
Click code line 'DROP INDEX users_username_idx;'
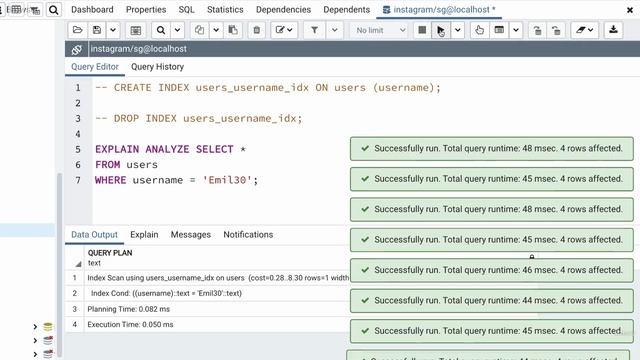[199, 118]
